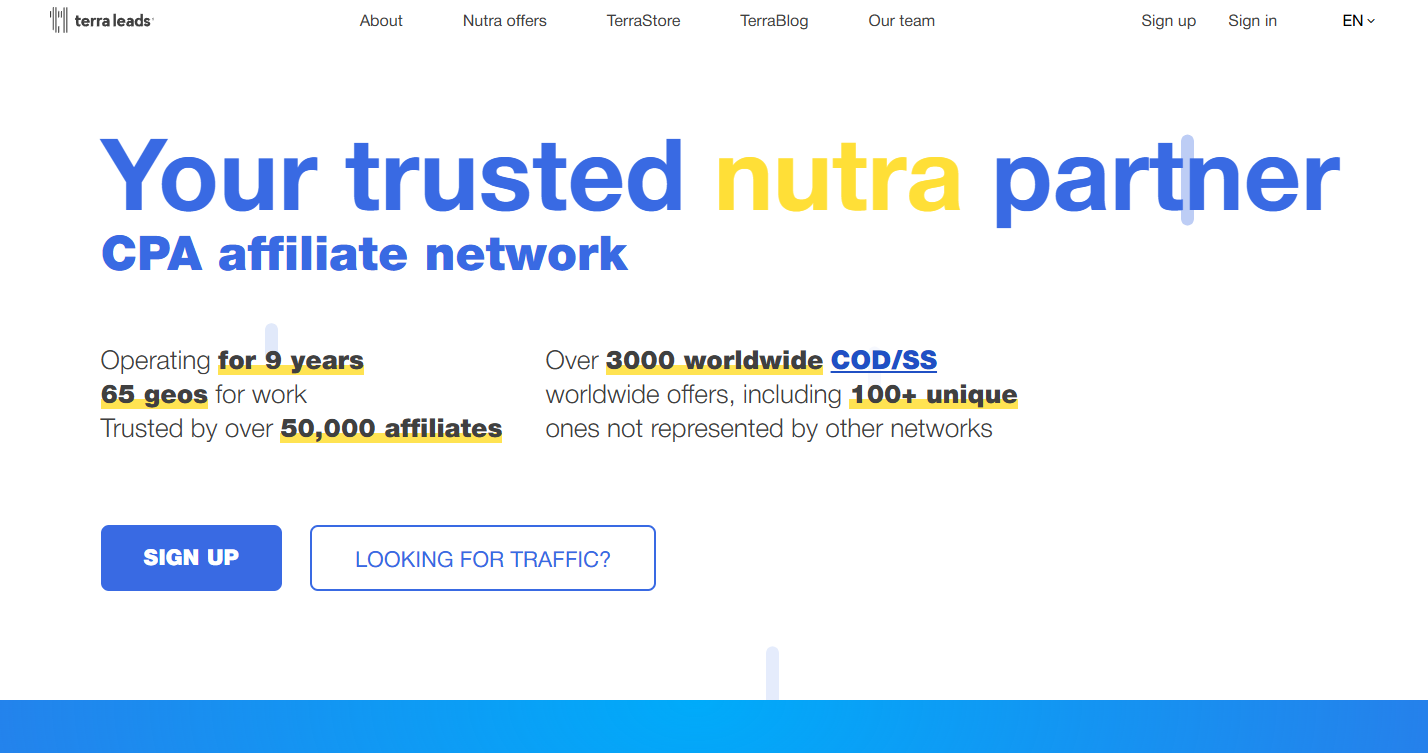The width and height of the screenshot is (1428, 753).
Task: Click the highlighted "65 geos" text
Action: tap(154, 394)
